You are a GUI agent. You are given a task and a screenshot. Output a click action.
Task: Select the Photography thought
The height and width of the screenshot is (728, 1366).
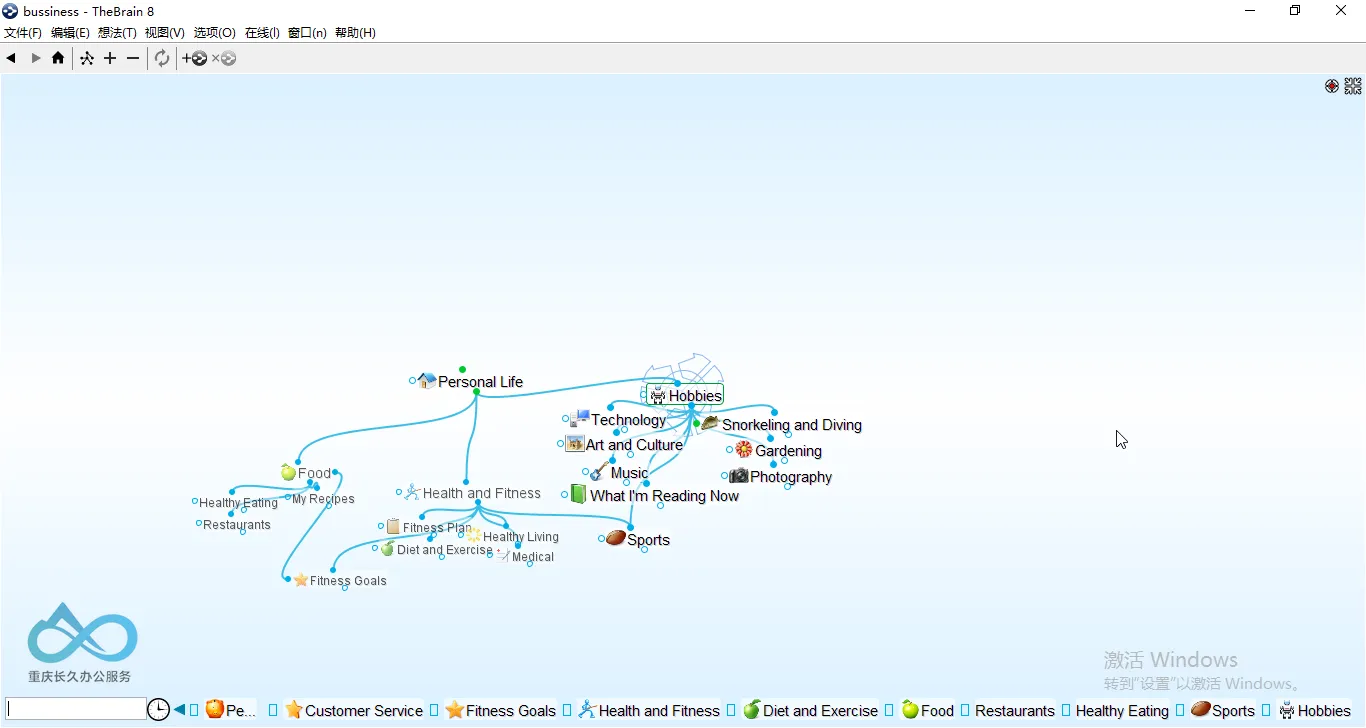(x=791, y=477)
